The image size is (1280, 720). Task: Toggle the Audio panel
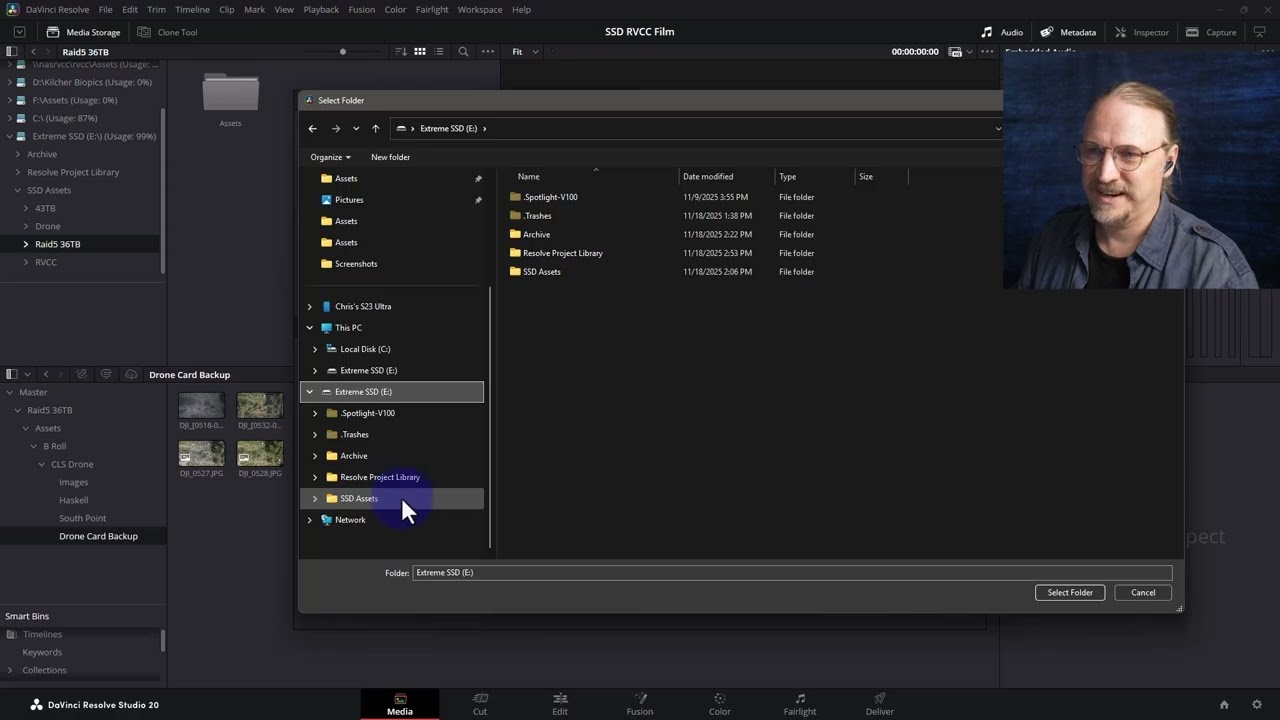point(1001,32)
